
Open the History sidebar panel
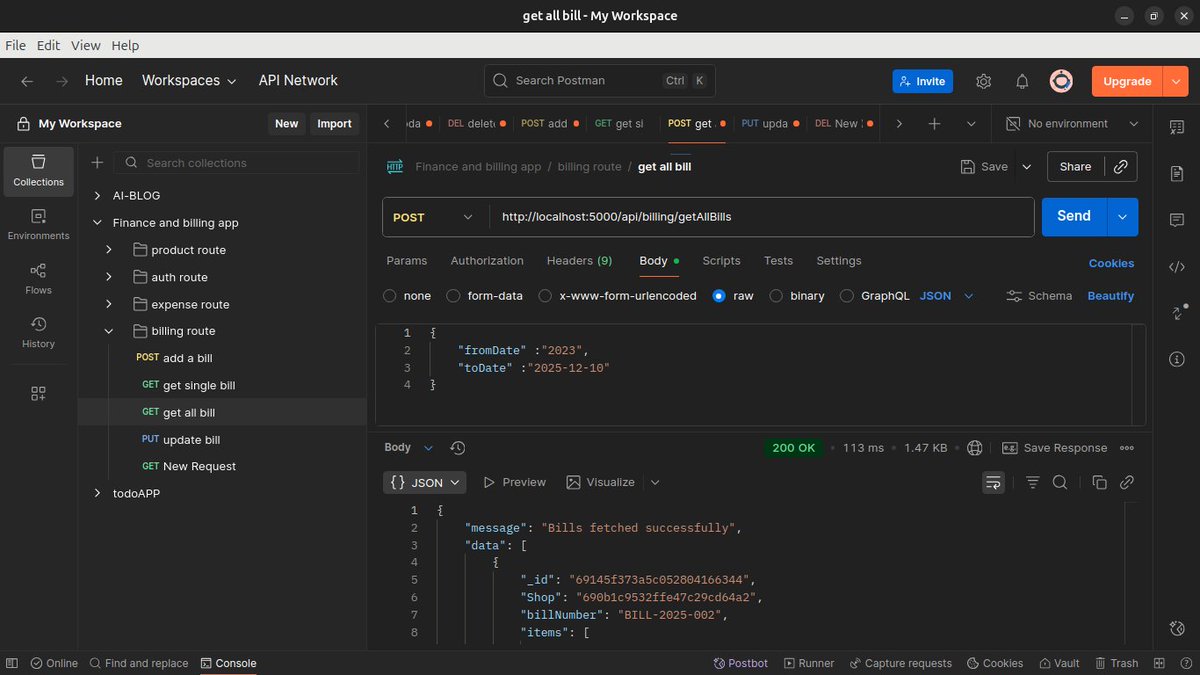pos(38,333)
